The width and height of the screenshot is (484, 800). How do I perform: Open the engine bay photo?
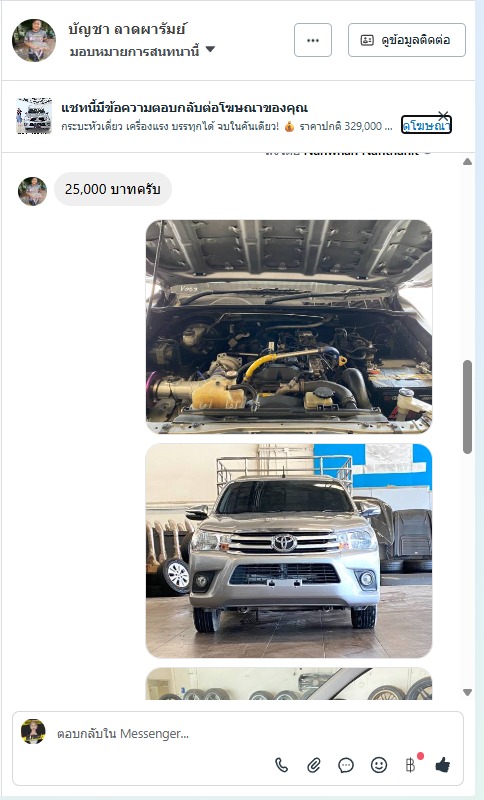point(289,327)
